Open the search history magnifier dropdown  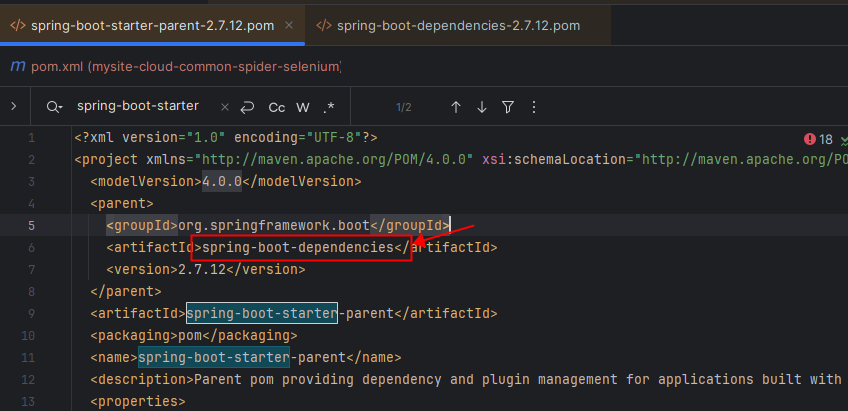click(54, 107)
